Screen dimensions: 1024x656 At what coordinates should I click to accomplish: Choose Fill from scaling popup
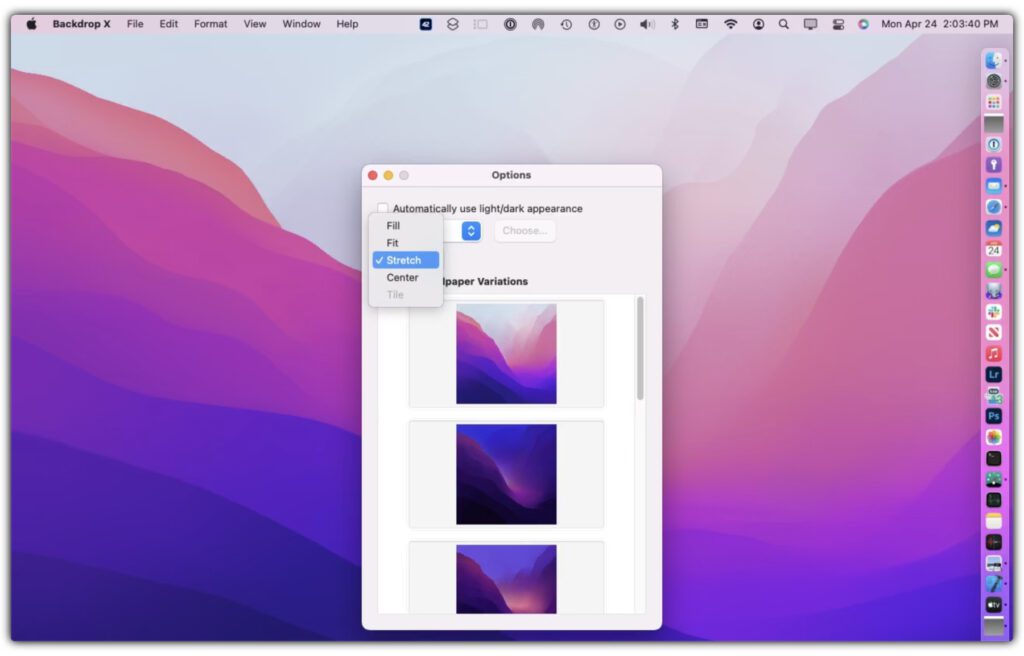pyautogui.click(x=393, y=226)
